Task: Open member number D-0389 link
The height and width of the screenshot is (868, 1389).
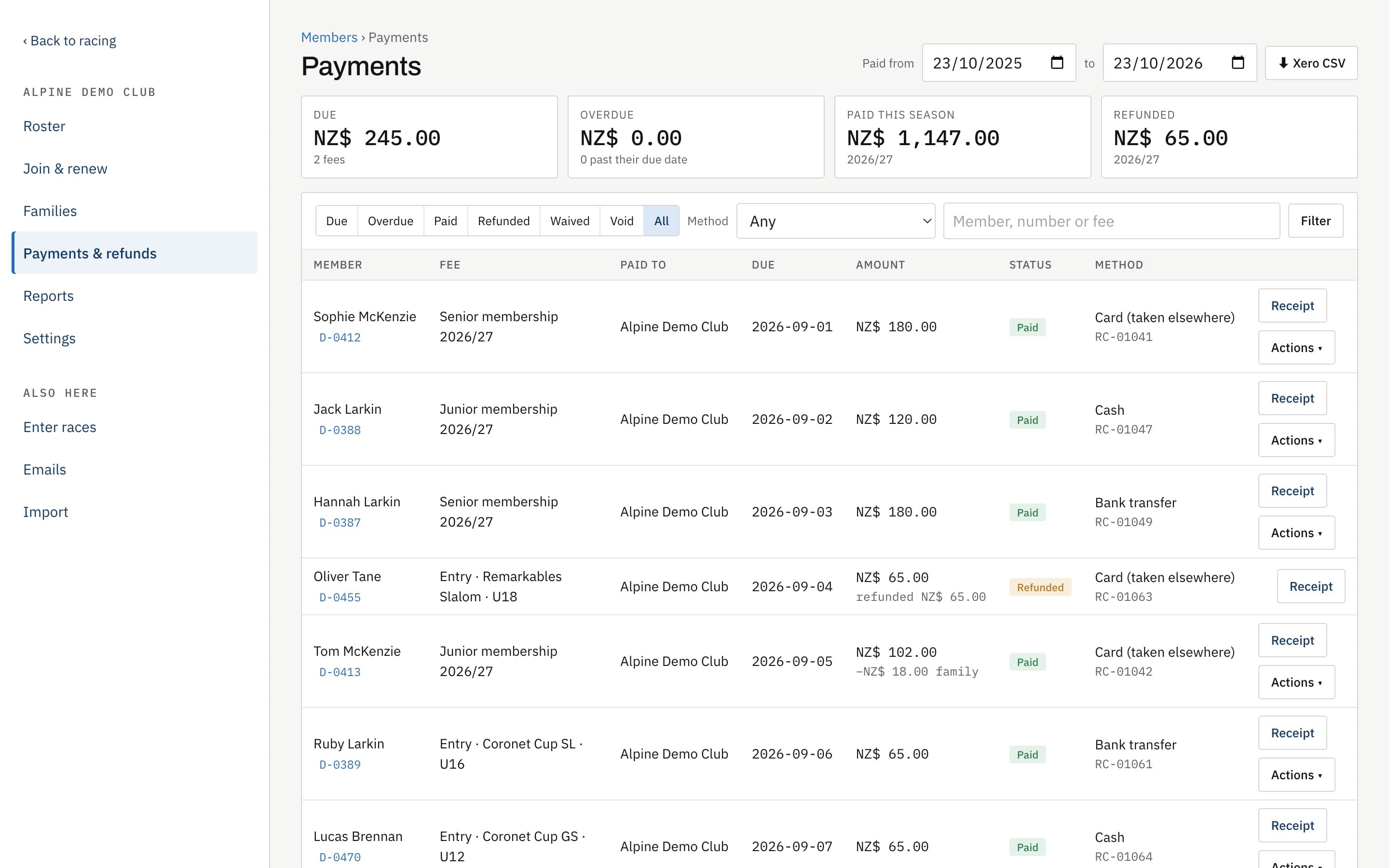Action: click(340, 765)
